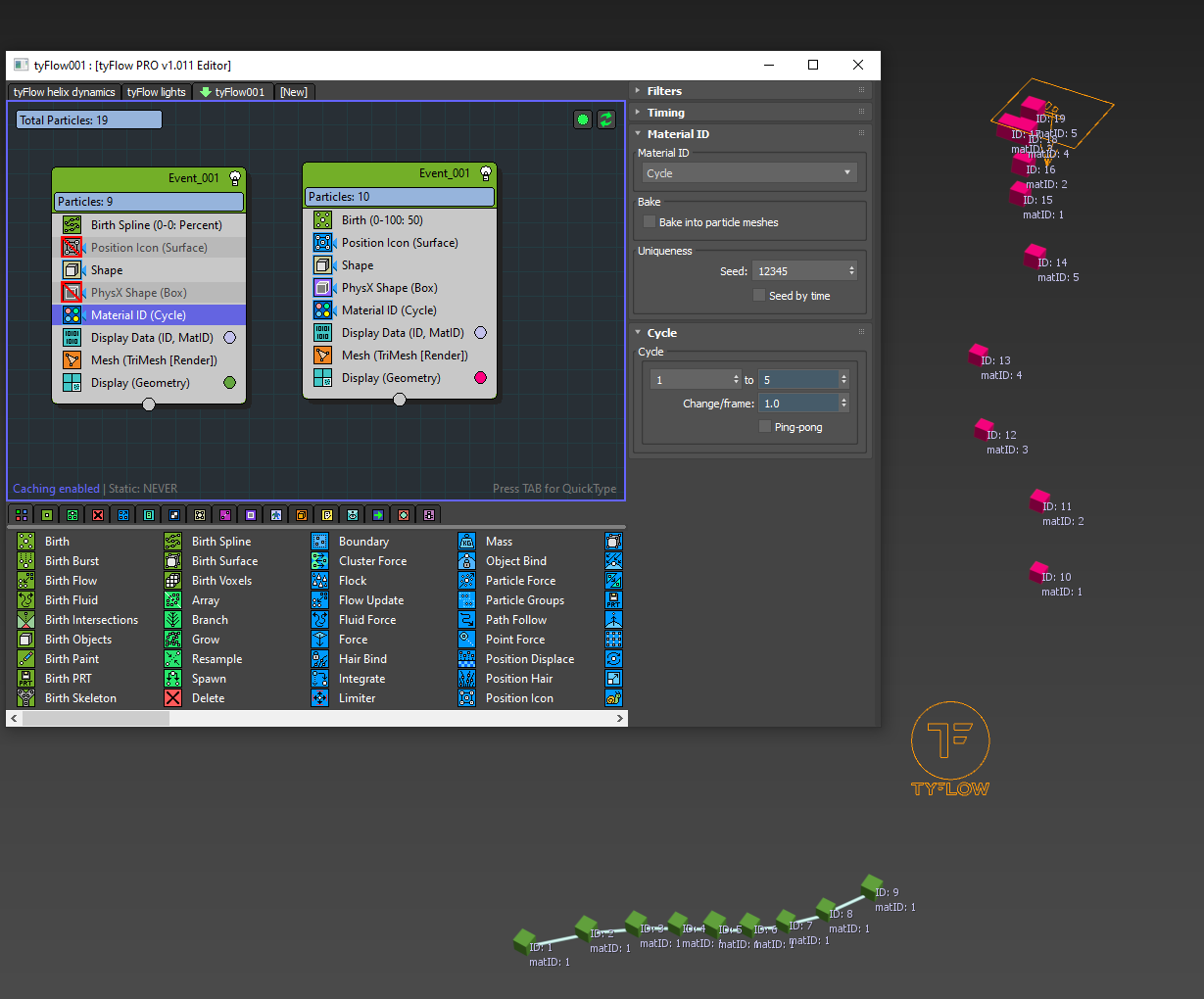Toggle the light bulb on the 10-particle event

(486, 173)
